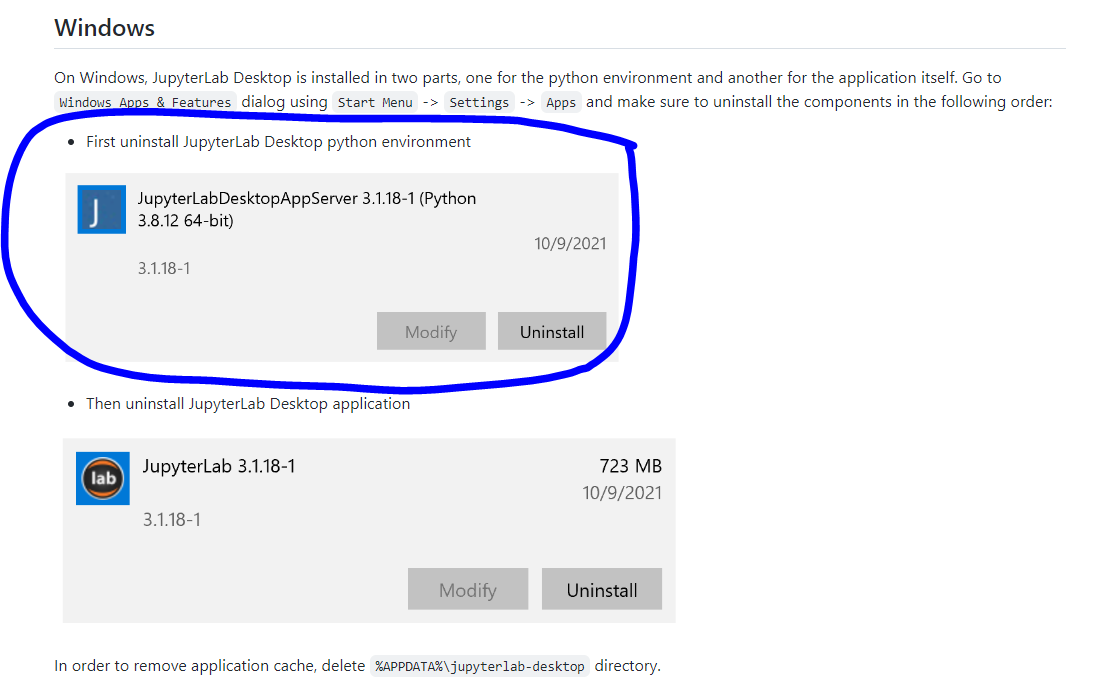Click the 10/9/2021 date under 723 MB
1117x699 pixels.
[x=622, y=492]
